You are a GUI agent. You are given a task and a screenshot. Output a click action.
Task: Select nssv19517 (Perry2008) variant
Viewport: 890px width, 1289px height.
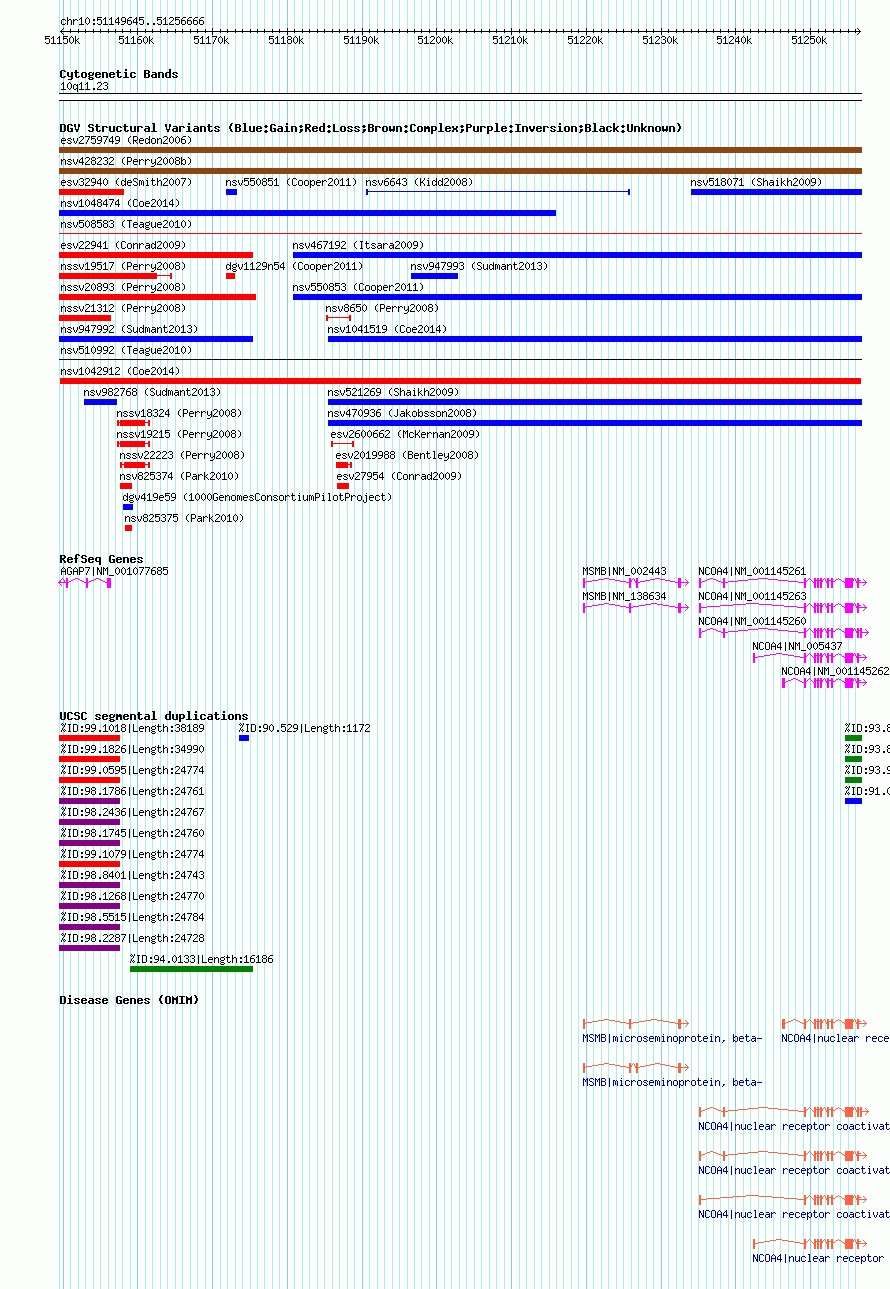pos(116,275)
